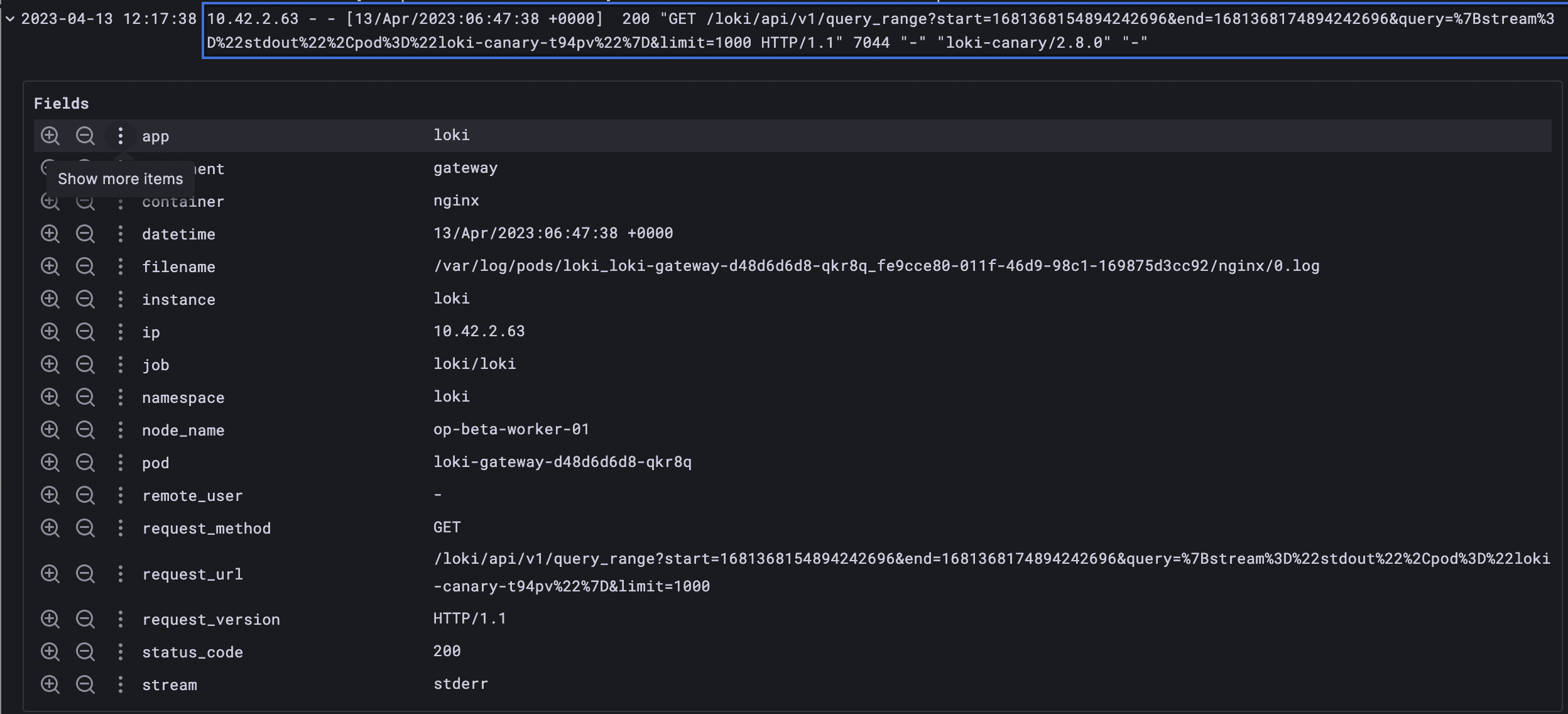Click the datetime value '13/Apr/2023:06:47:38 +0000'
Viewport: 1568px width, 714px height.
click(553, 233)
